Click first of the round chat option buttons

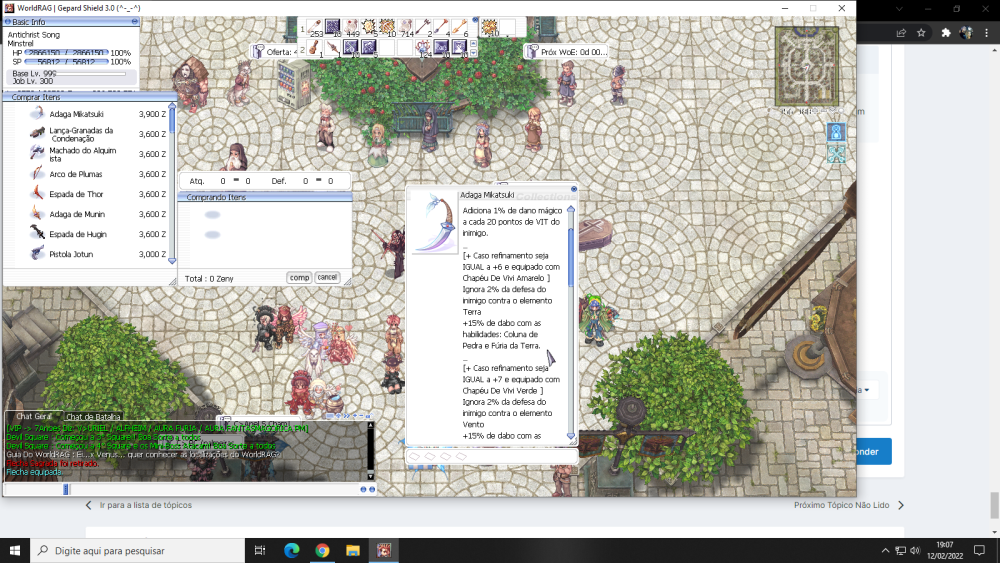(363, 489)
